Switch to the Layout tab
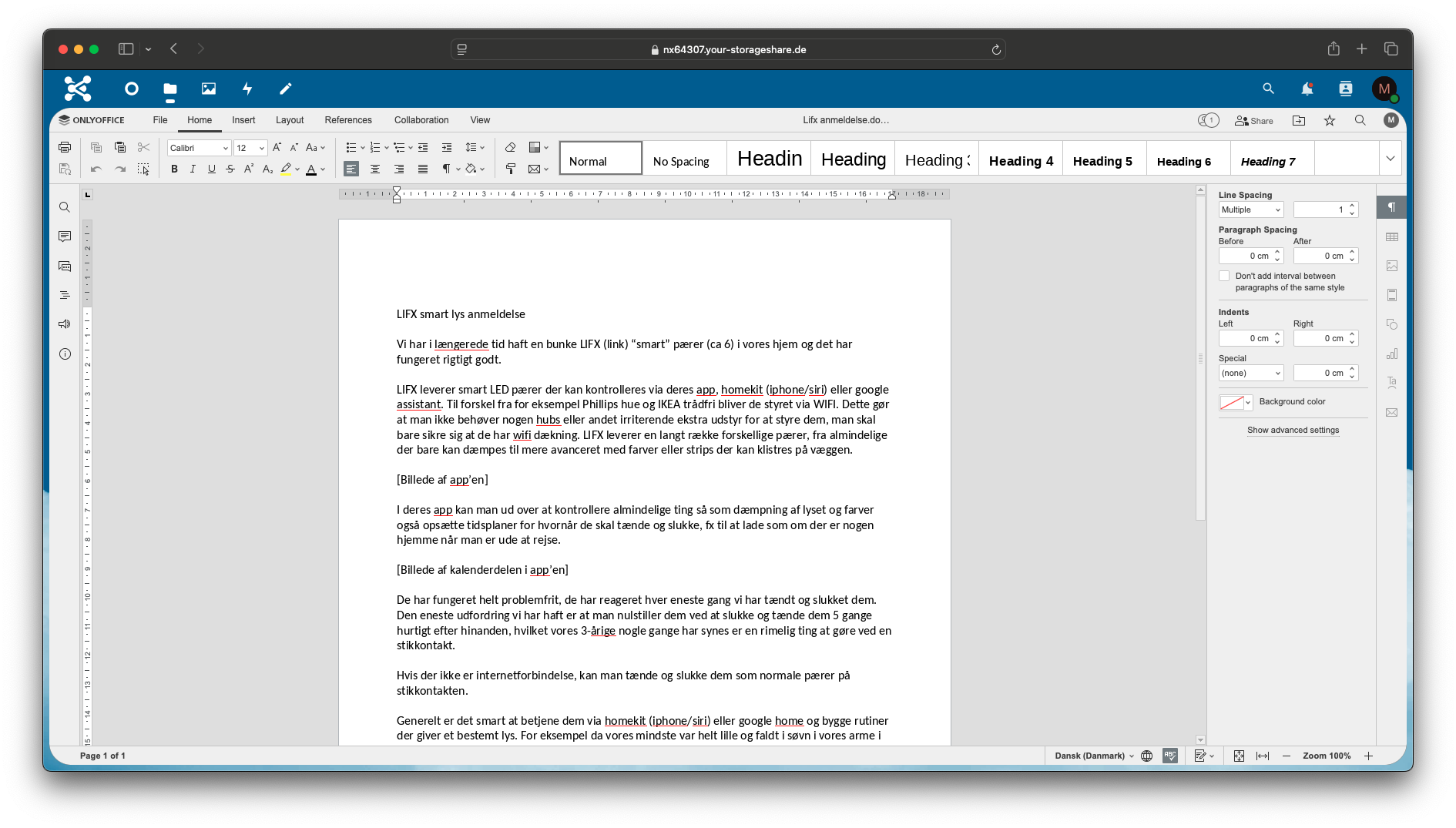 (290, 120)
